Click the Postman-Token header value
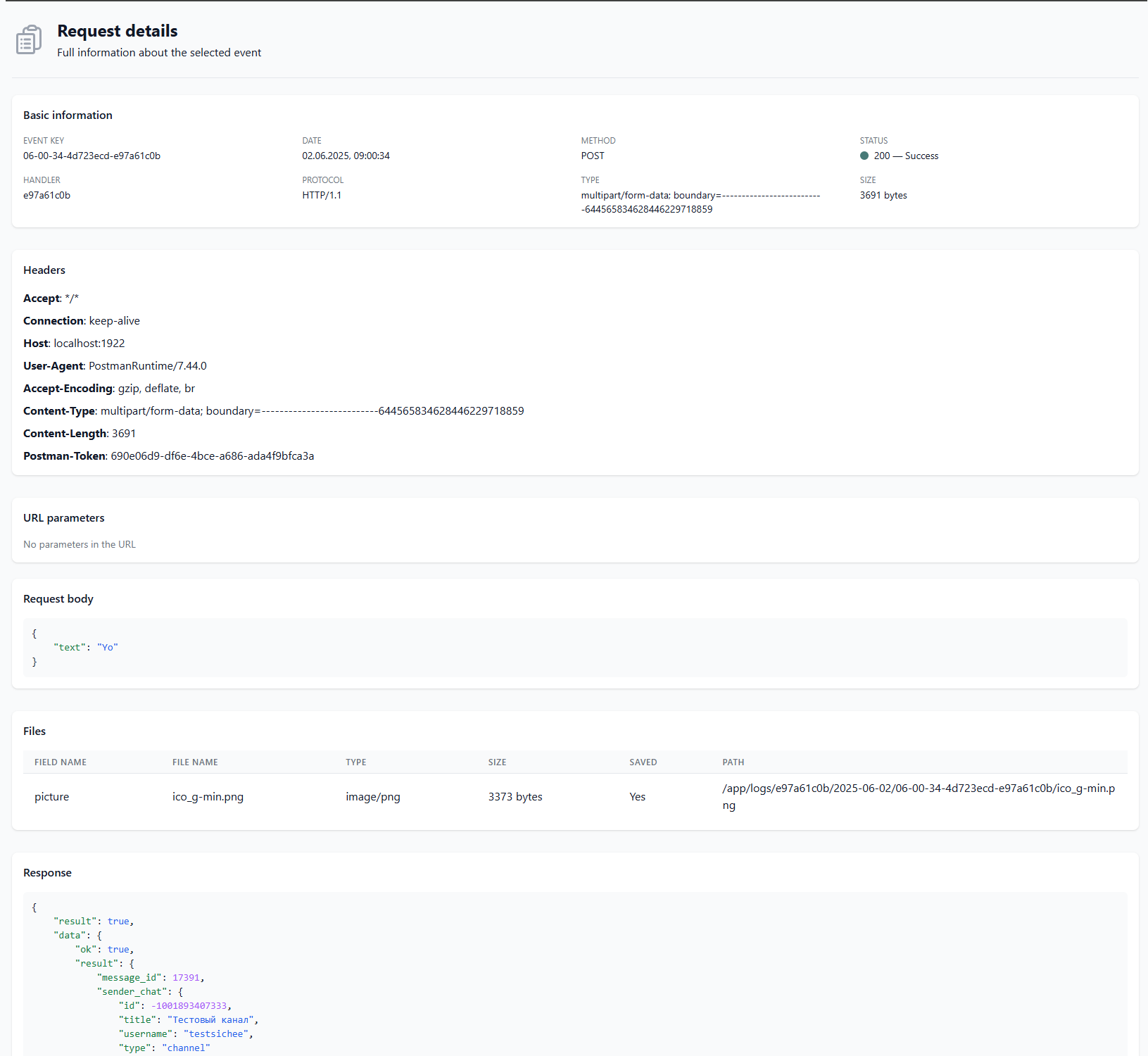The width and height of the screenshot is (1148, 1056). tap(213, 456)
